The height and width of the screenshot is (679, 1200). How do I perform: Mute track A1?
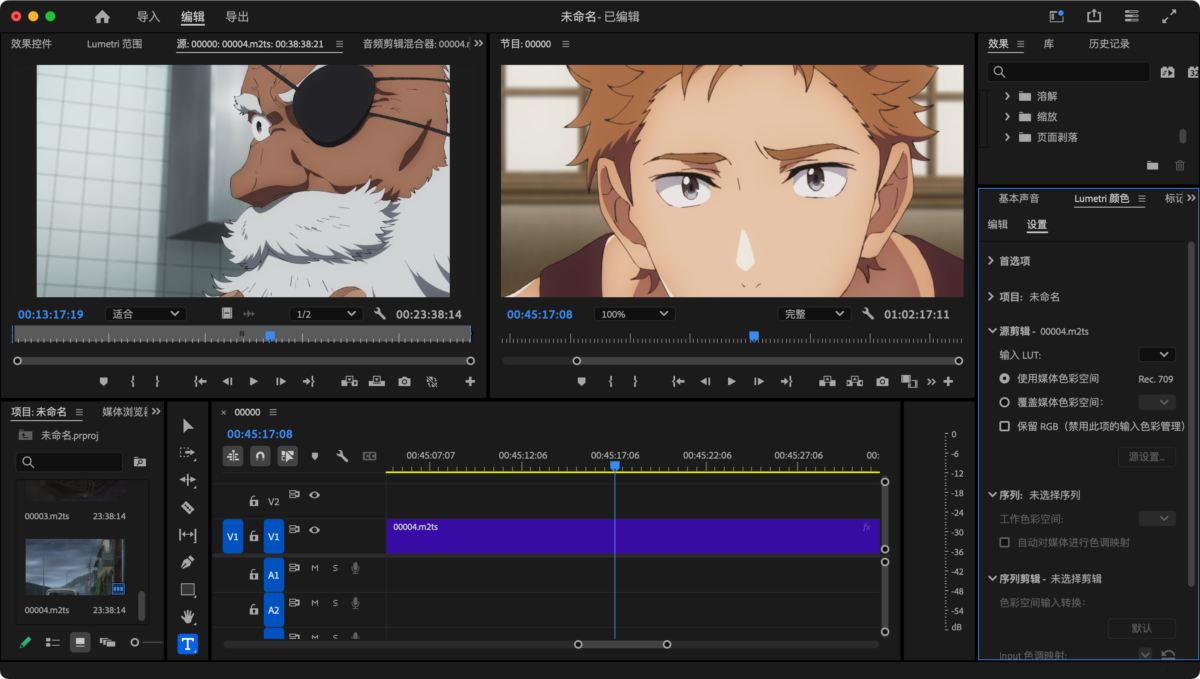pos(315,569)
